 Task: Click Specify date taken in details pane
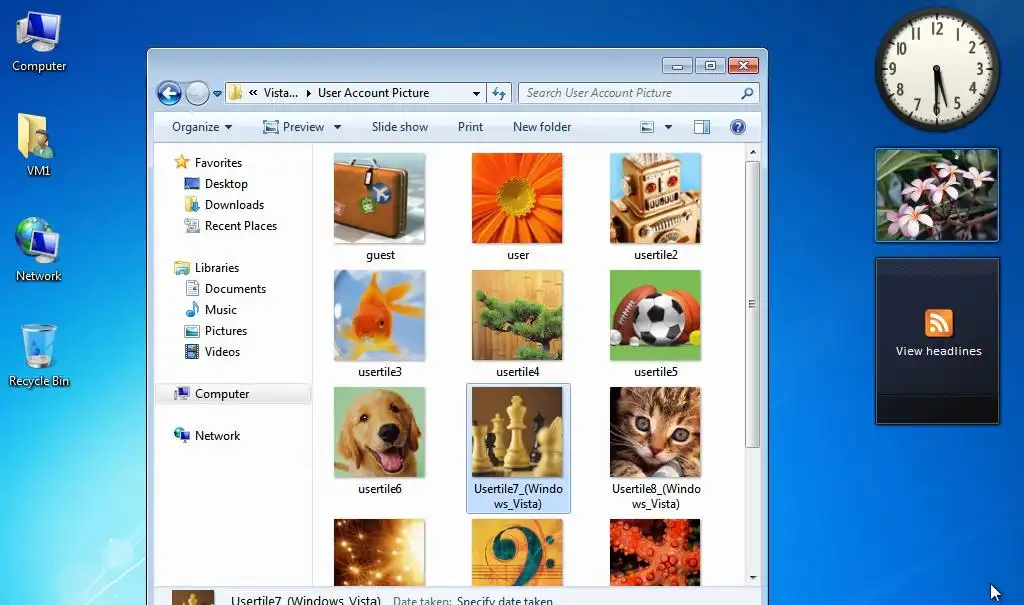(x=505, y=600)
